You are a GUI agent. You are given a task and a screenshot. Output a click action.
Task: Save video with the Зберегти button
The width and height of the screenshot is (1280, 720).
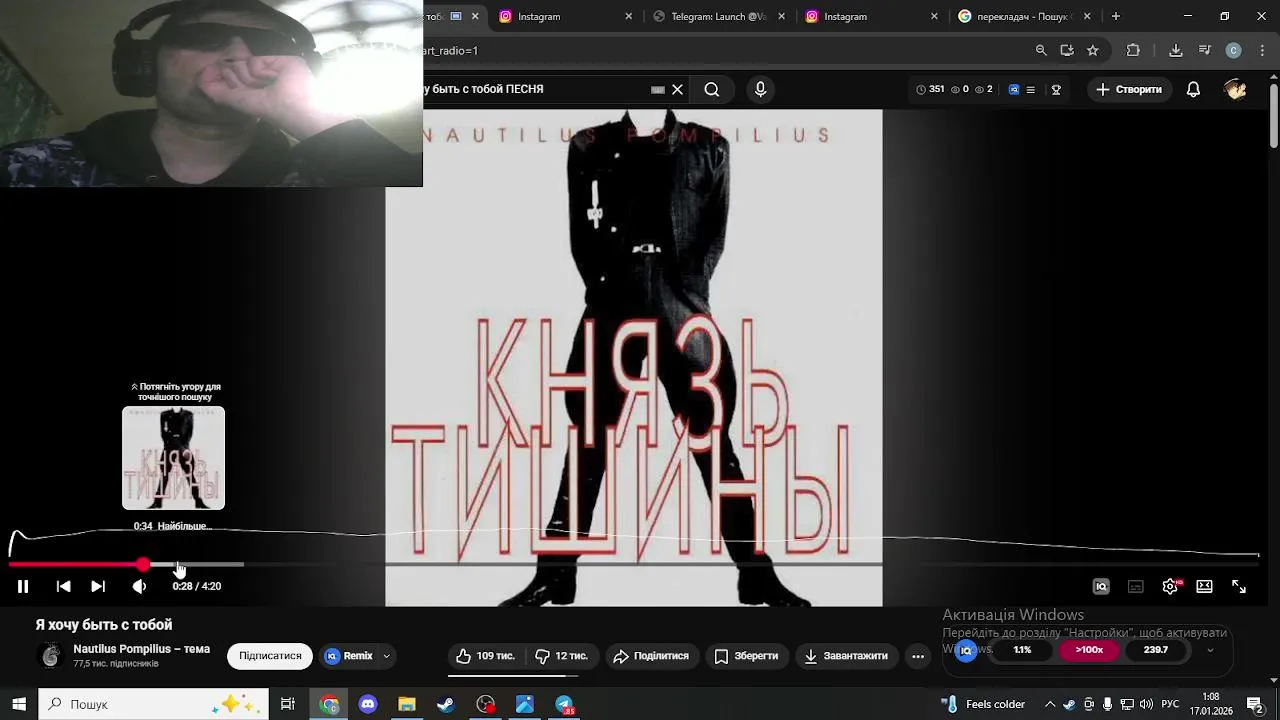pos(746,656)
